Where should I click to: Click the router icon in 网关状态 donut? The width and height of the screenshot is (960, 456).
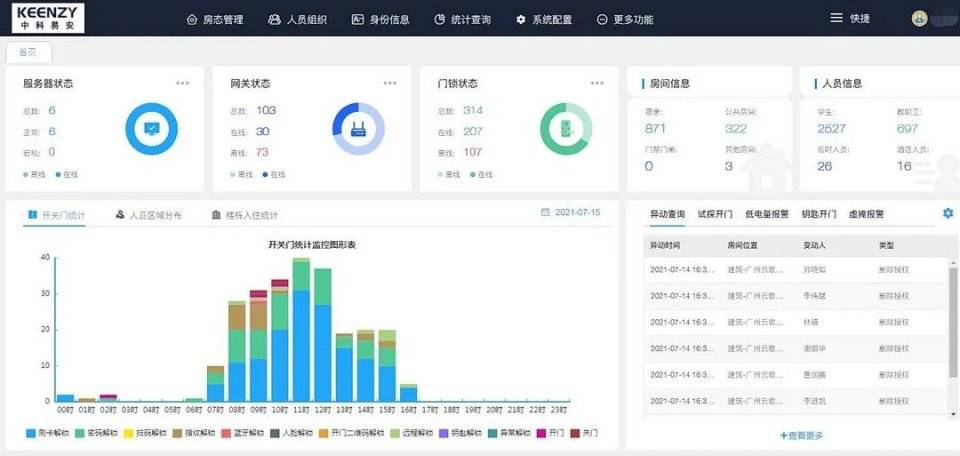pyautogui.click(x=358, y=129)
